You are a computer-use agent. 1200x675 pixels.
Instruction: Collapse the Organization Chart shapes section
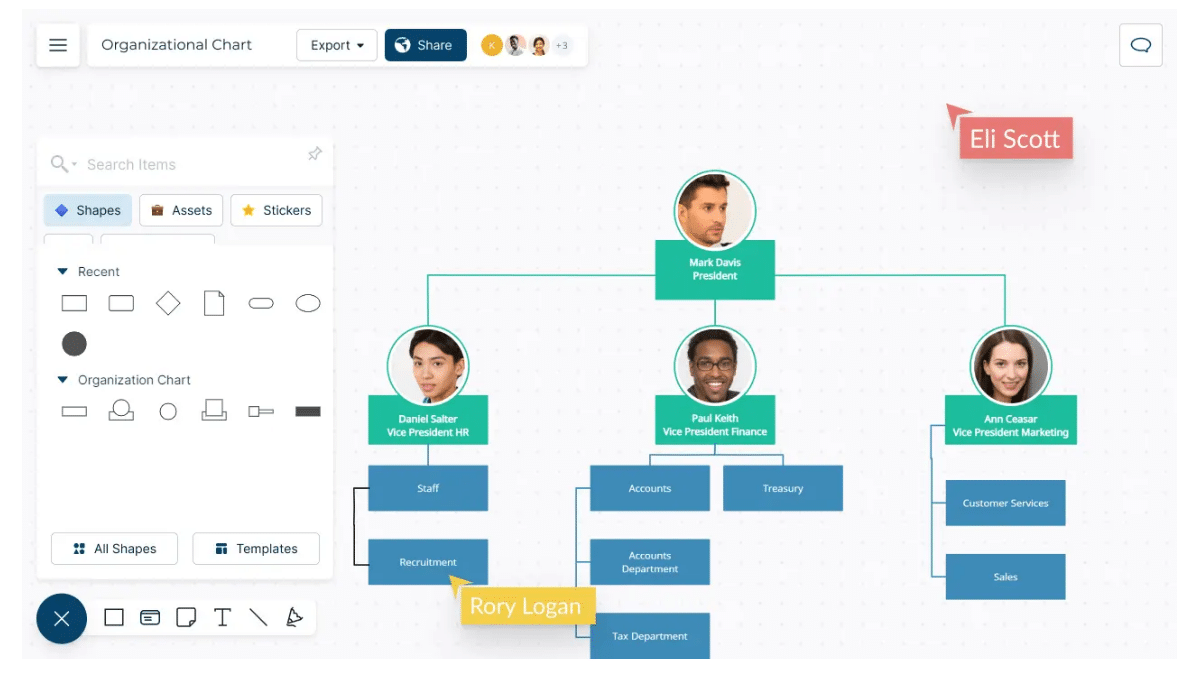point(62,380)
